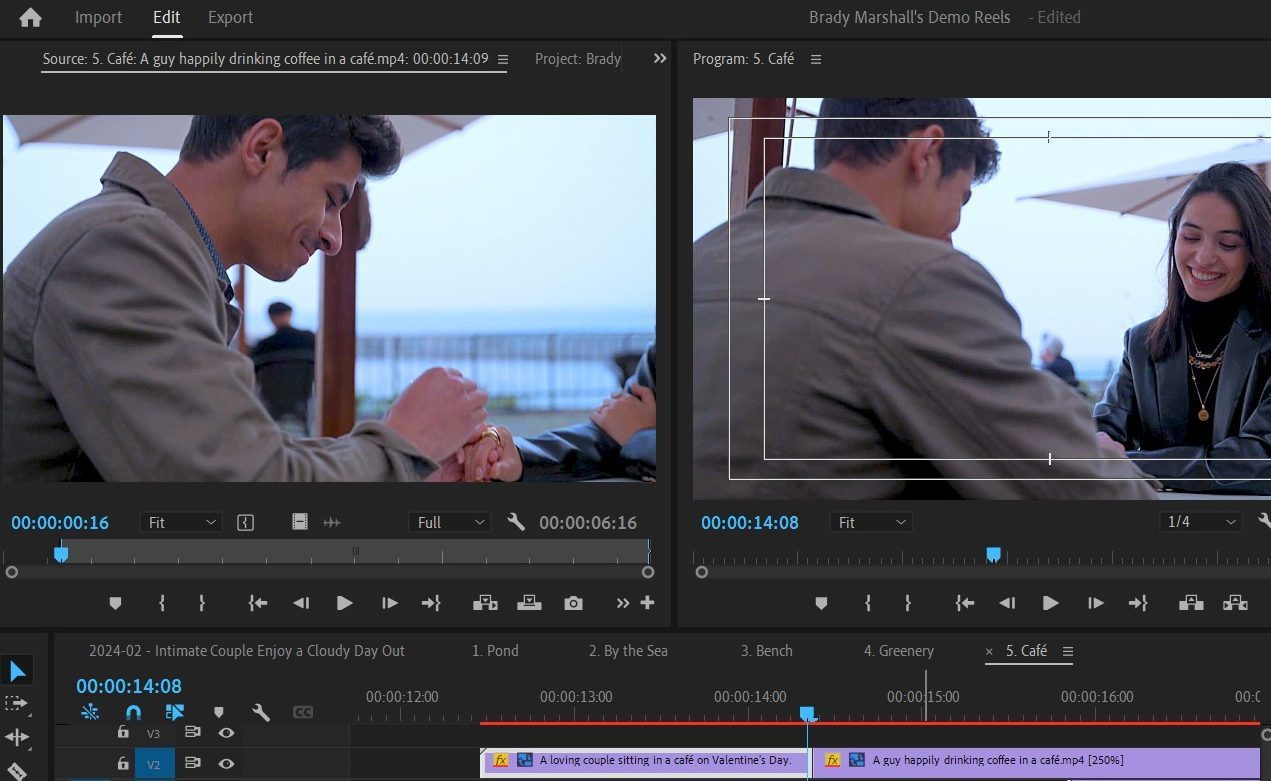Play the Source monitor clip
Viewport: 1271px width, 781px height.
[x=345, y=603]
